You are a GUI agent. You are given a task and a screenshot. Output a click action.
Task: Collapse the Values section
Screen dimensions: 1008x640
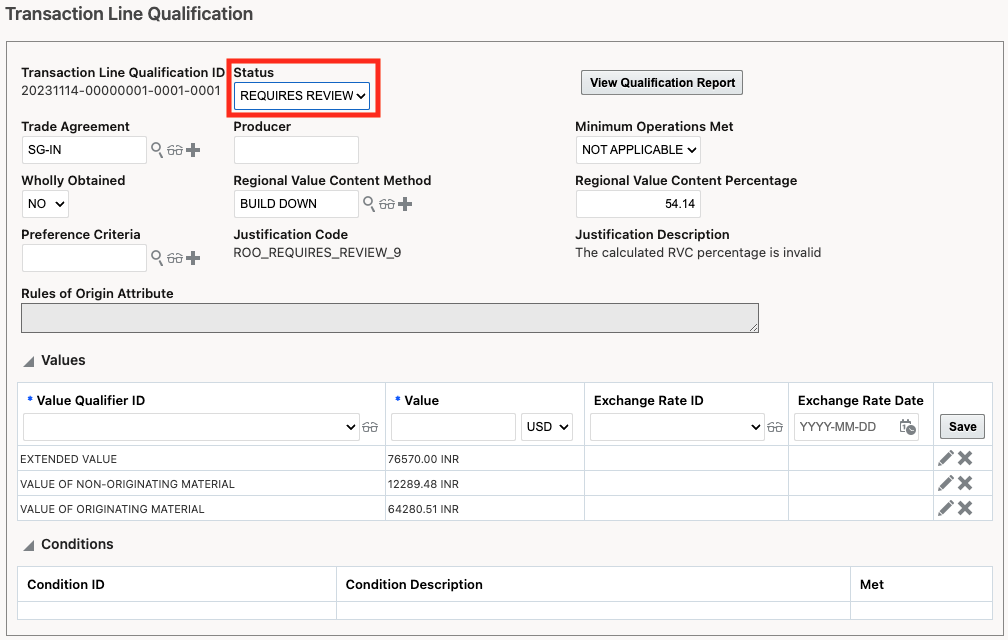click(x=28, y=361)
